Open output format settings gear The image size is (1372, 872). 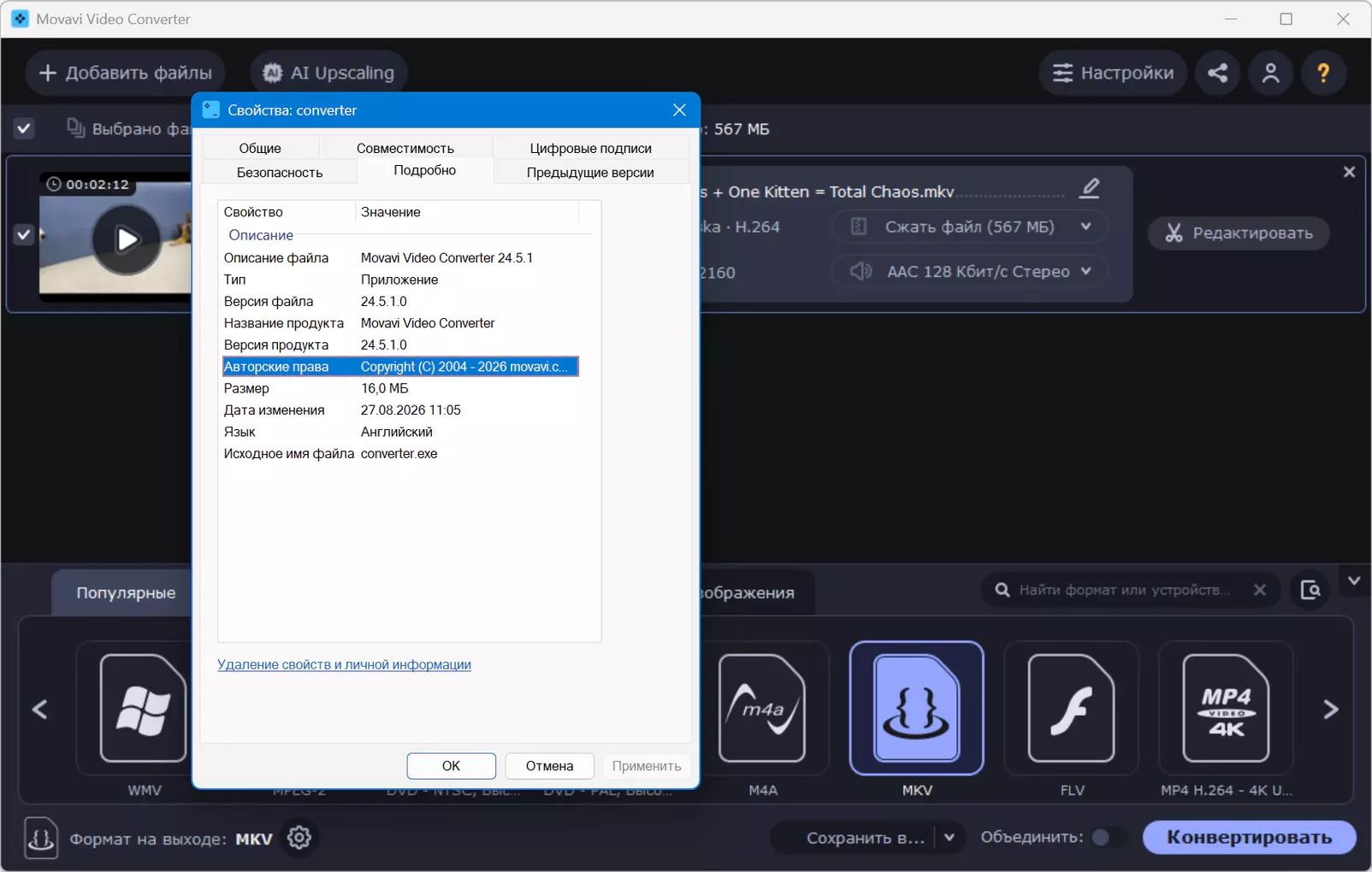coord(299,838)
